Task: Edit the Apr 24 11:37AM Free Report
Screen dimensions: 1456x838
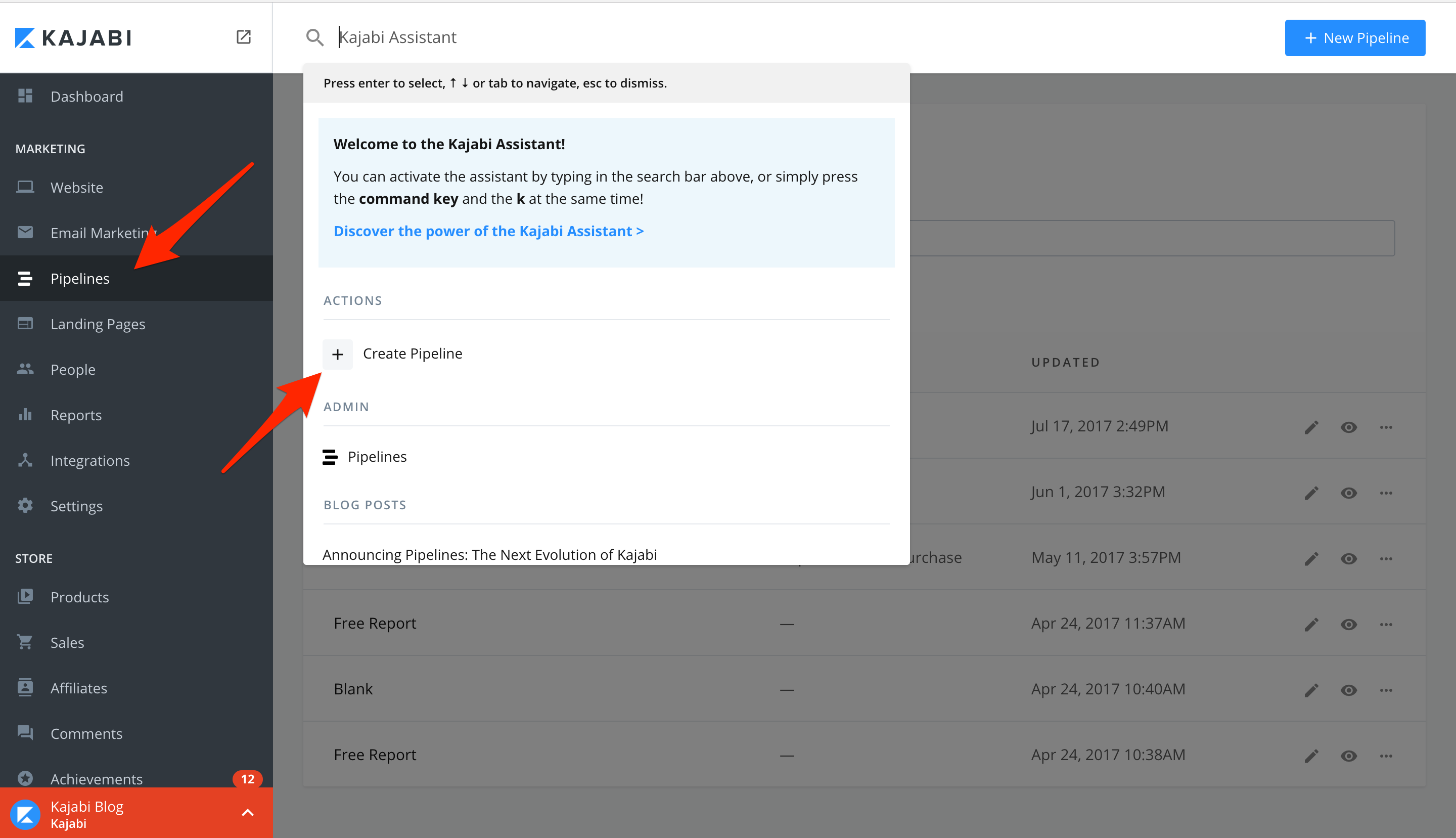Action: tap(1311, 624)
